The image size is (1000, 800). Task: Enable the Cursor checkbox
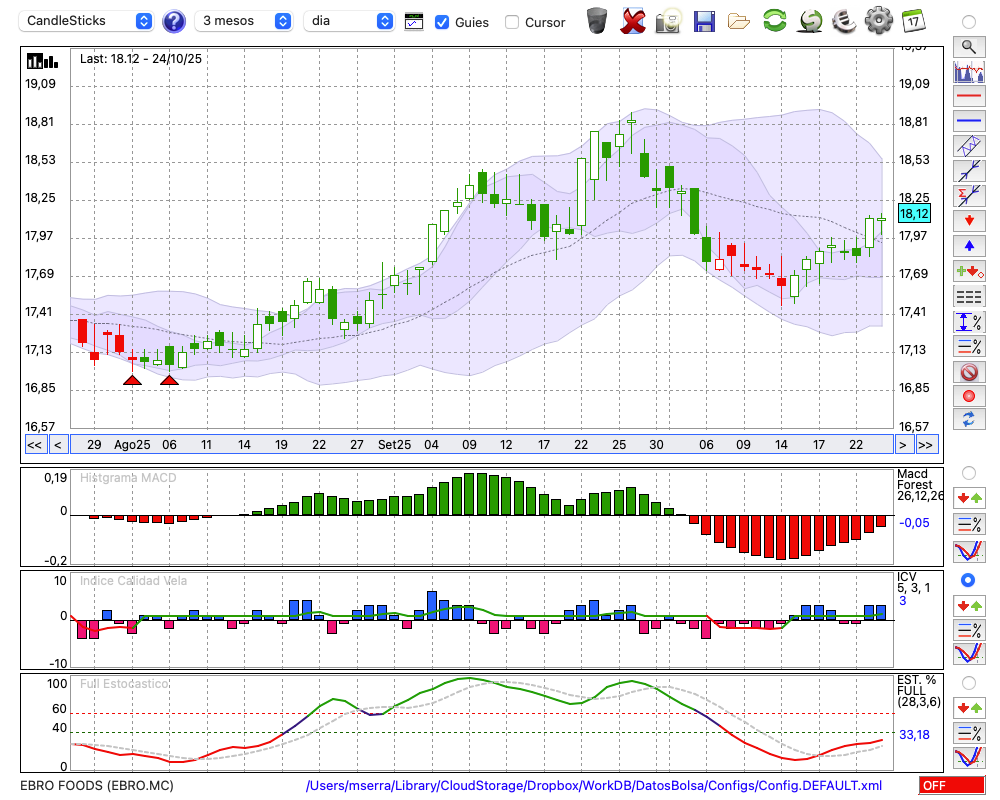[x=512, y=22]
